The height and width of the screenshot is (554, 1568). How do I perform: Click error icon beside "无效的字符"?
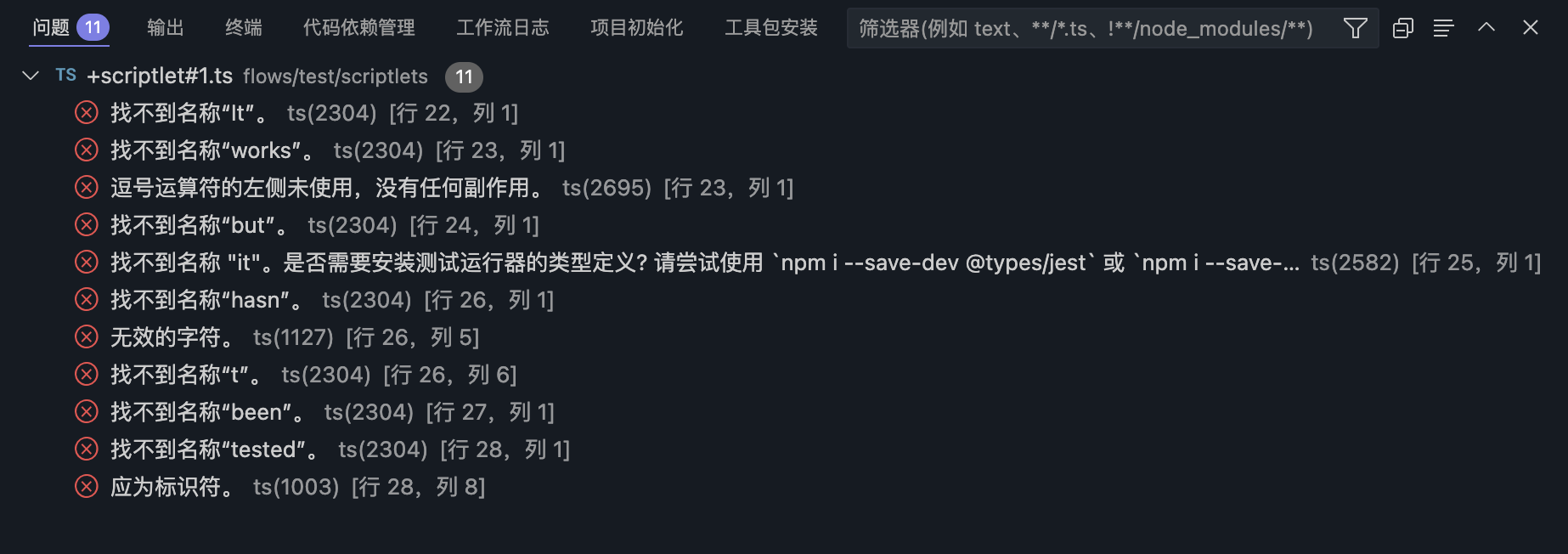click(87, 337)
